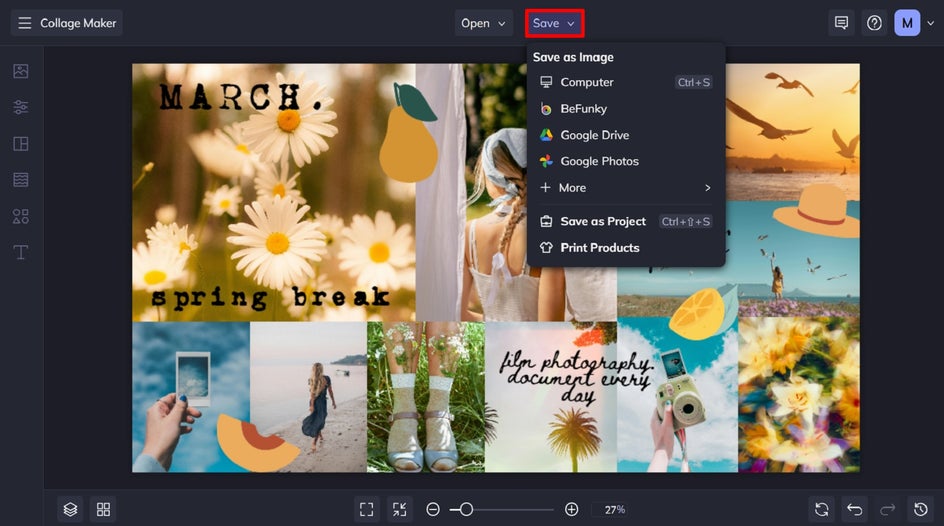Select the sun hat graphic

(x=817, y=211)
